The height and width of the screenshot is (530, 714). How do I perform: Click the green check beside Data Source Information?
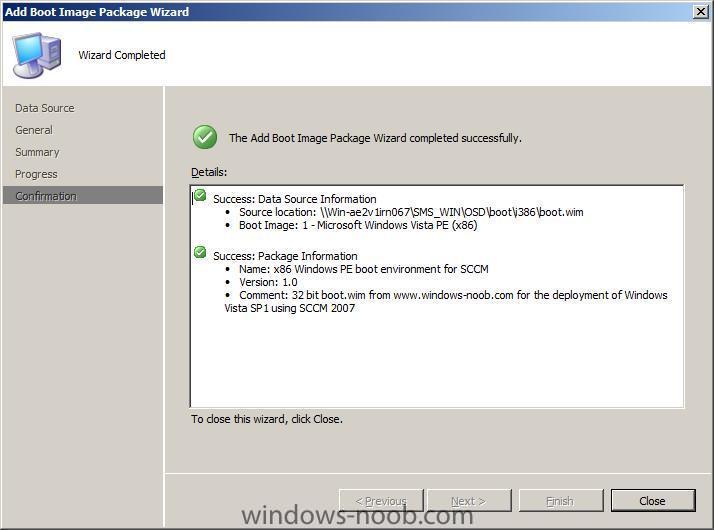(200, 196)
